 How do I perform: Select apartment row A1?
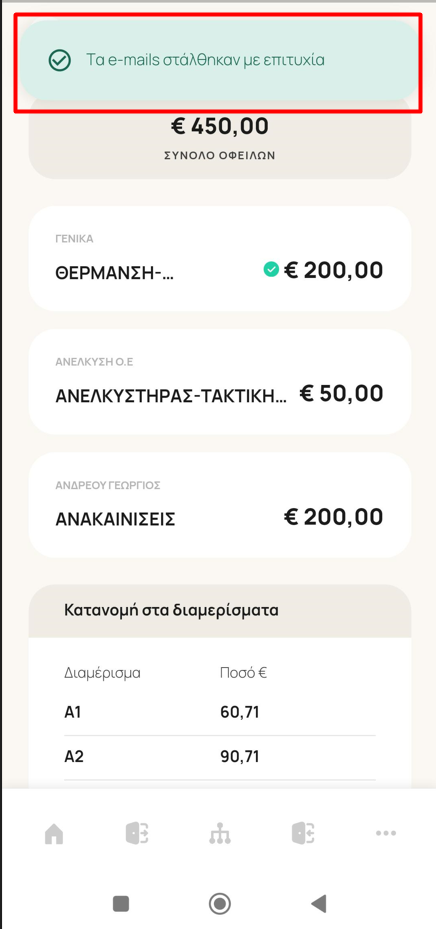point(220,712)
